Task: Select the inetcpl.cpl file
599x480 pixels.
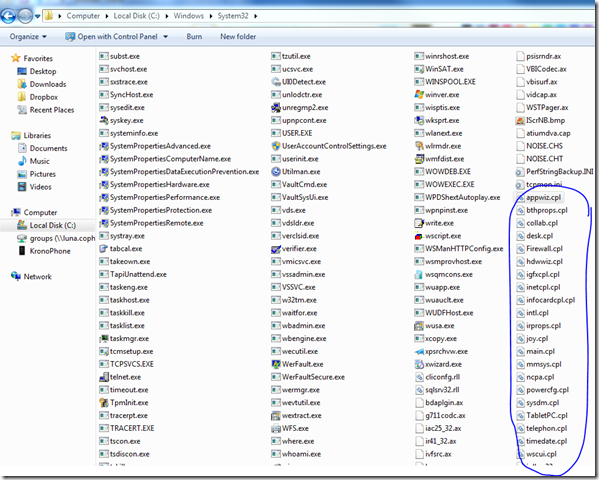Action: 538,287
